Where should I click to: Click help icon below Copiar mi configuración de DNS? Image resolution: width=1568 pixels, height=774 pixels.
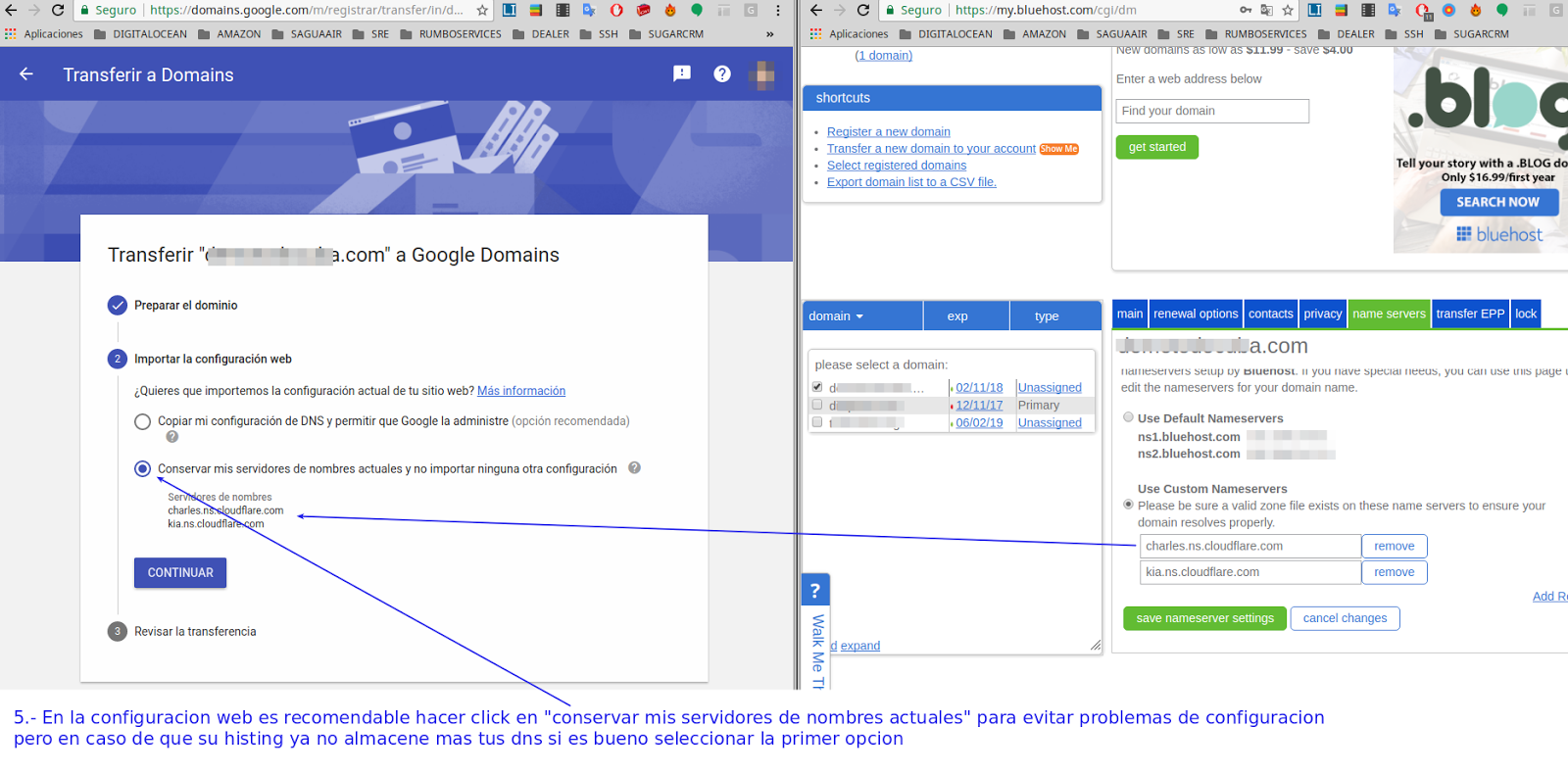[171, 437]
